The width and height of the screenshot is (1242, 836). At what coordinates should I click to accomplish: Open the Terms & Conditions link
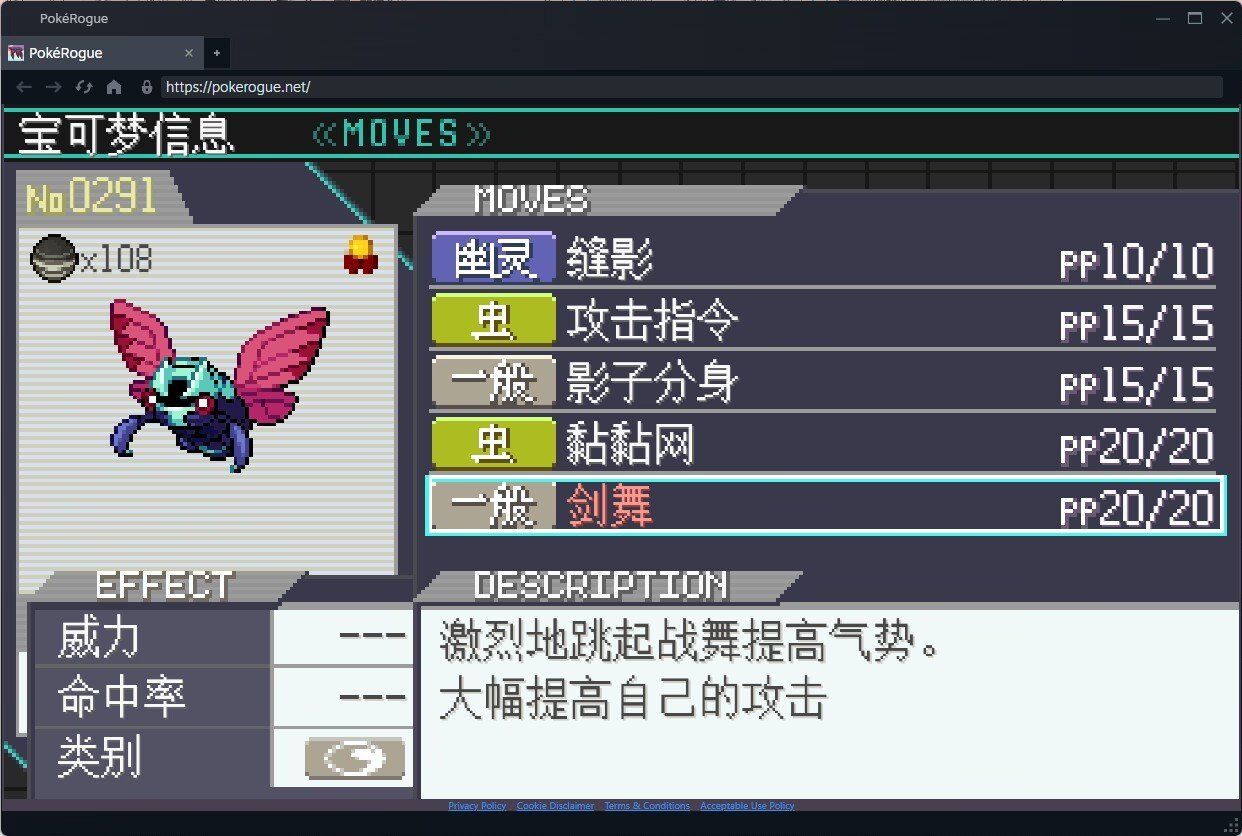coord(647,806)
